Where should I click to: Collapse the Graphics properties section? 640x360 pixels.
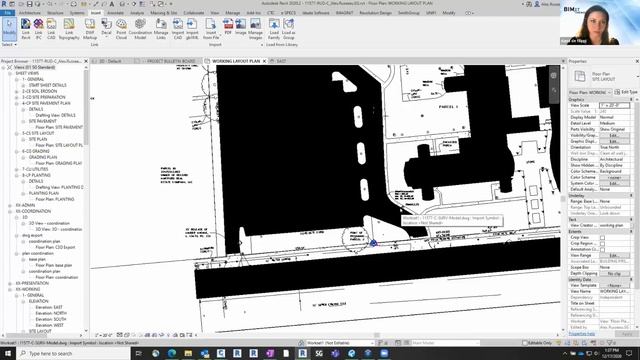pos(631,100)
